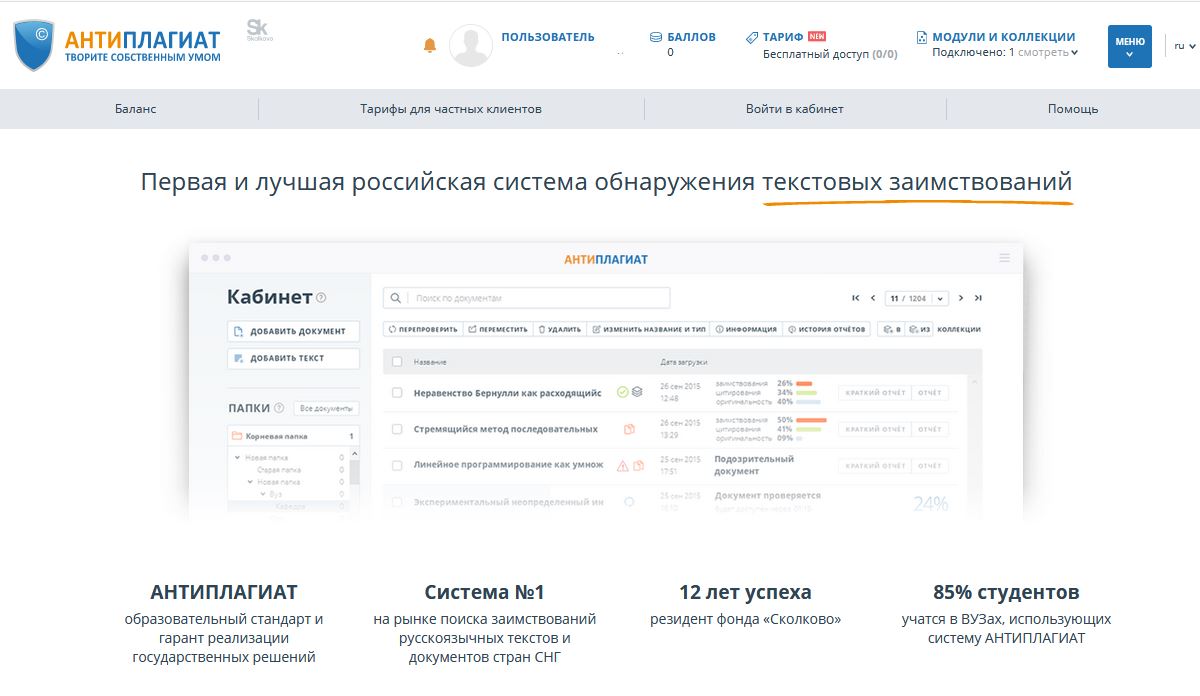
Task: Click ПЕРЕМЕСТИТЬ in the preview toolbar
Action: tap(498, 329)
